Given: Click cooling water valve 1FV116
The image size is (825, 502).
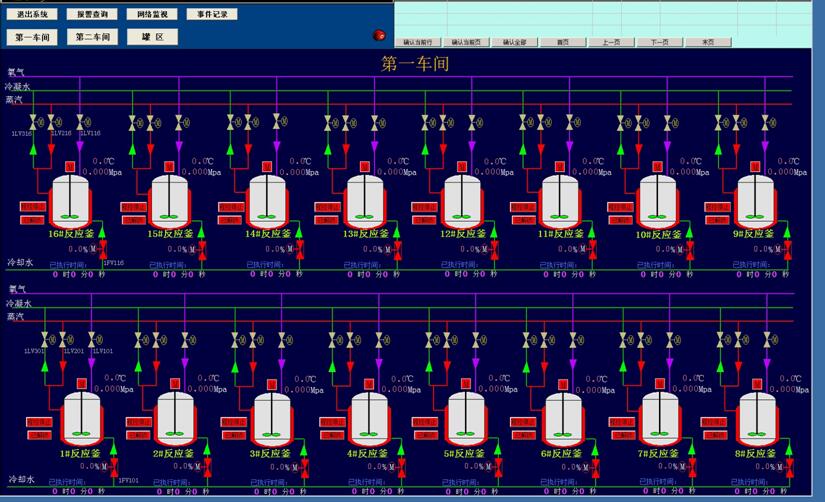Looking at the screenshot, I should coord(102,250).
